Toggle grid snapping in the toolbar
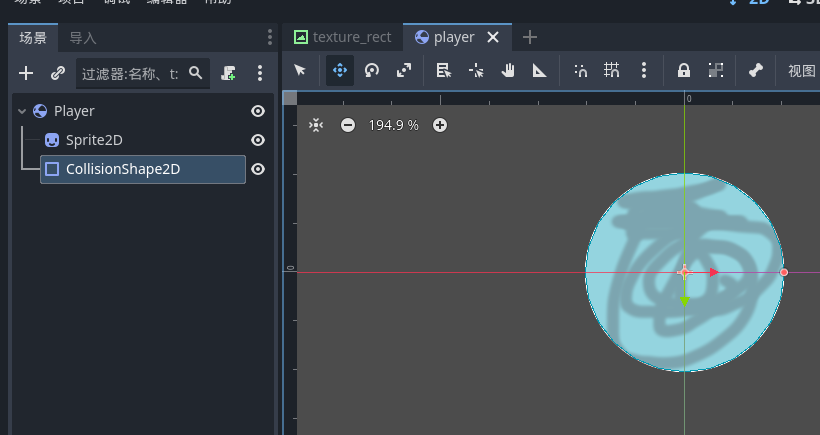This screenshot has height=435, width=820. click(x=612, y=70)
